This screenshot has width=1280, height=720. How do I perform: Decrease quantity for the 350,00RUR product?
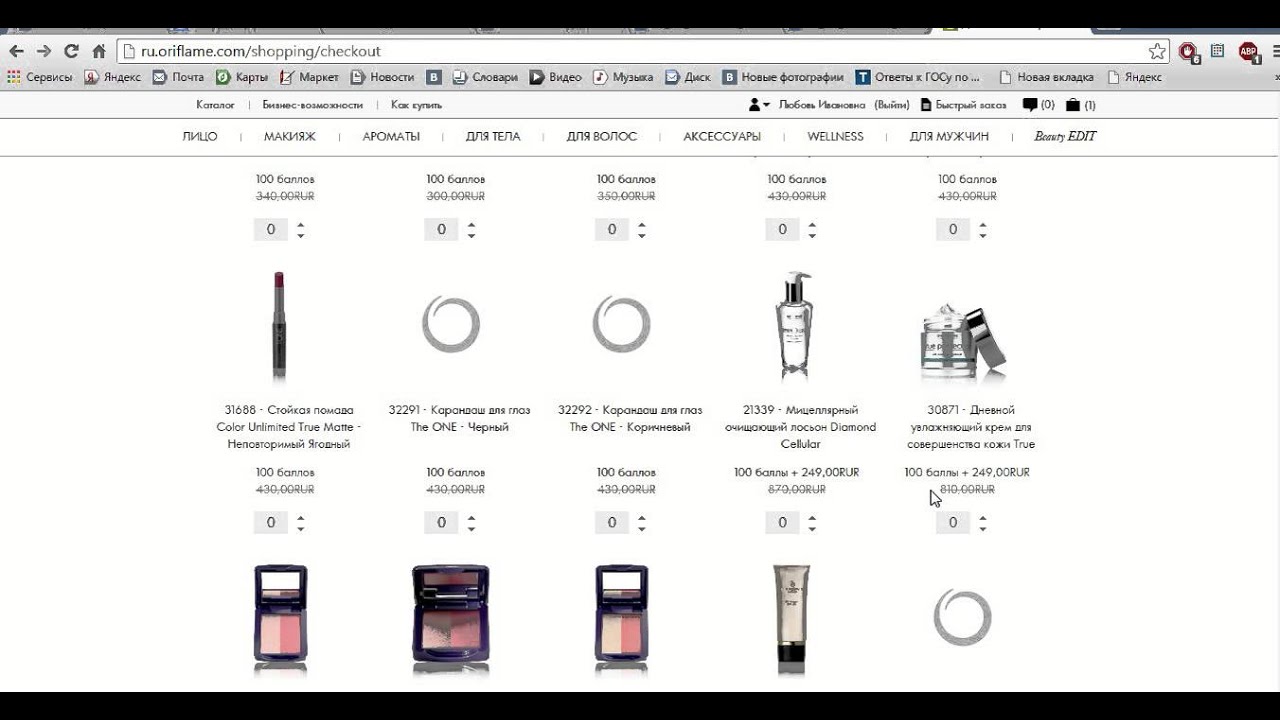(x=642, y=235)
